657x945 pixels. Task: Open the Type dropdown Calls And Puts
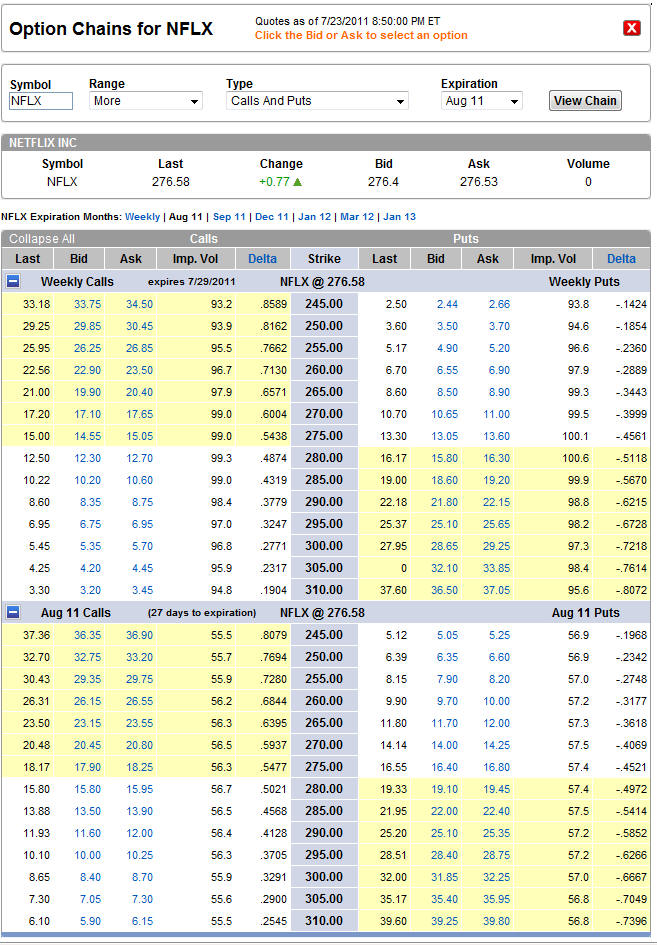click(x=317, y=101)
